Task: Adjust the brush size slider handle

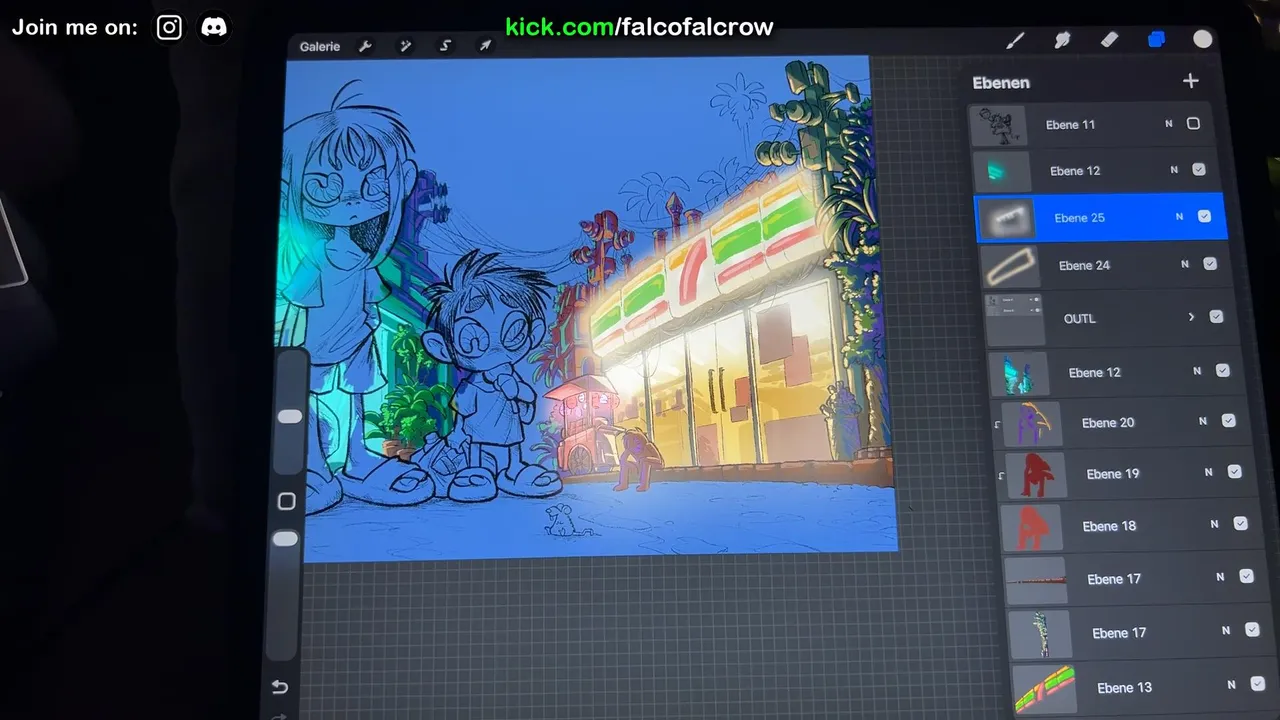Action: click(290, 416)
